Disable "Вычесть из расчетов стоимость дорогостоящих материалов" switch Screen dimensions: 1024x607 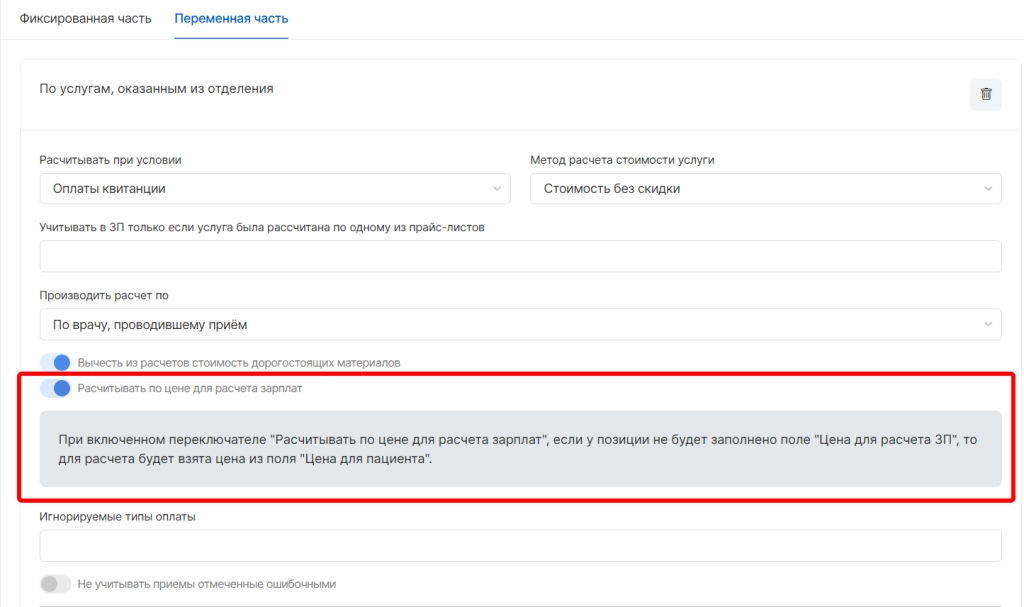pyautogui.click(x=56, y=362)
